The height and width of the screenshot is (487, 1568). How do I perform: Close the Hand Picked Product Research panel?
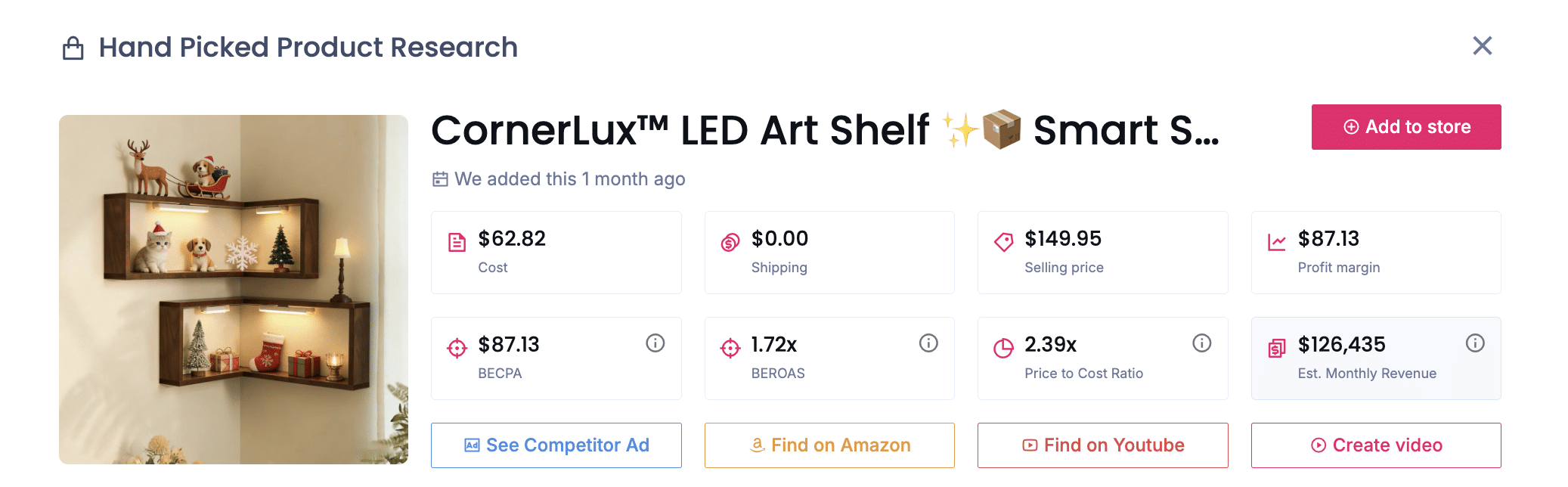1483,46
